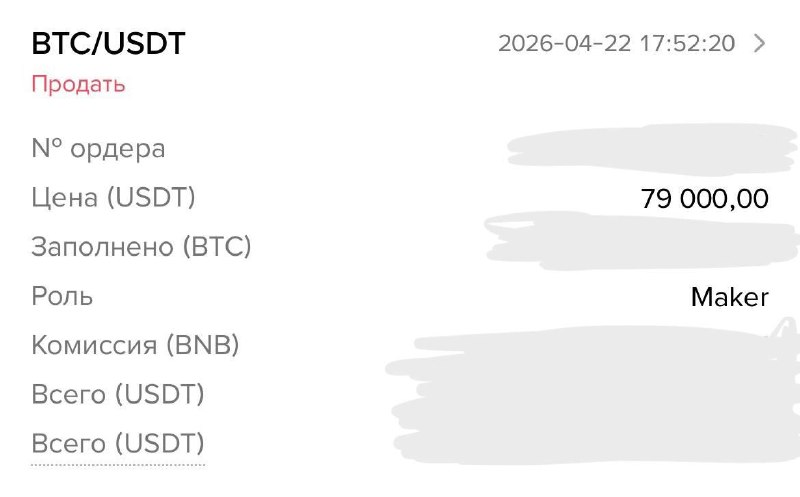The image size is (800, 497).
Task: Click the trade date 2026-04-22
Action: 565,44
